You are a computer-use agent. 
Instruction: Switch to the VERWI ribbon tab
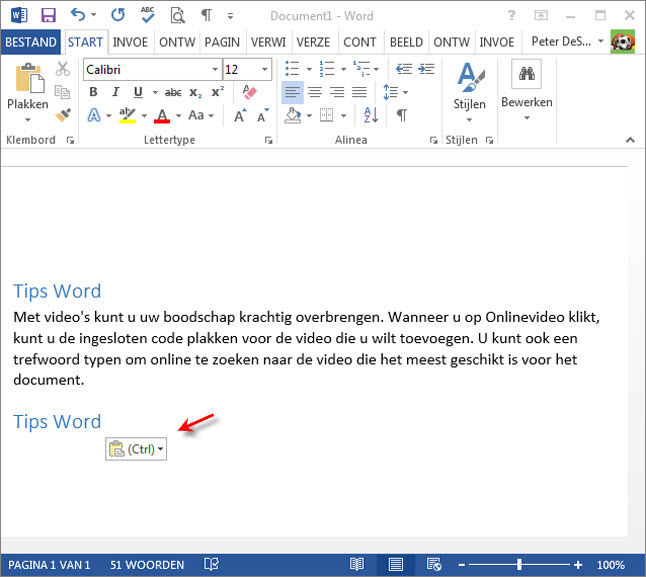coord(268,42)
